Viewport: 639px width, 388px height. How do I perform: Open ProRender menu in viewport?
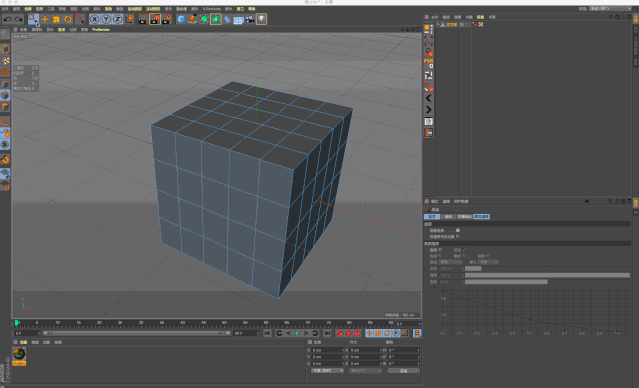tap(101, 30)
